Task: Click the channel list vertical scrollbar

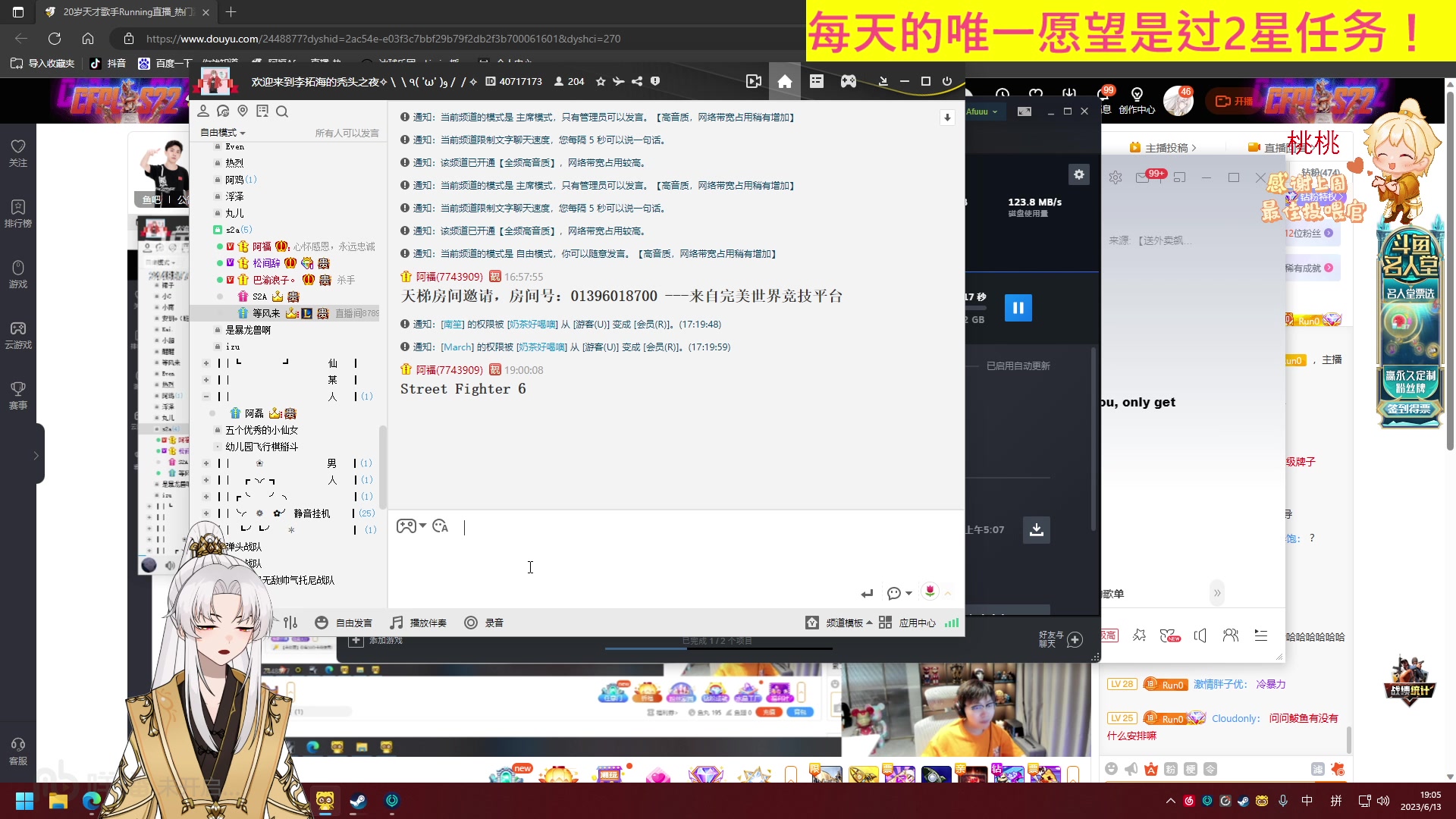Action: click(x=383, y=466)
